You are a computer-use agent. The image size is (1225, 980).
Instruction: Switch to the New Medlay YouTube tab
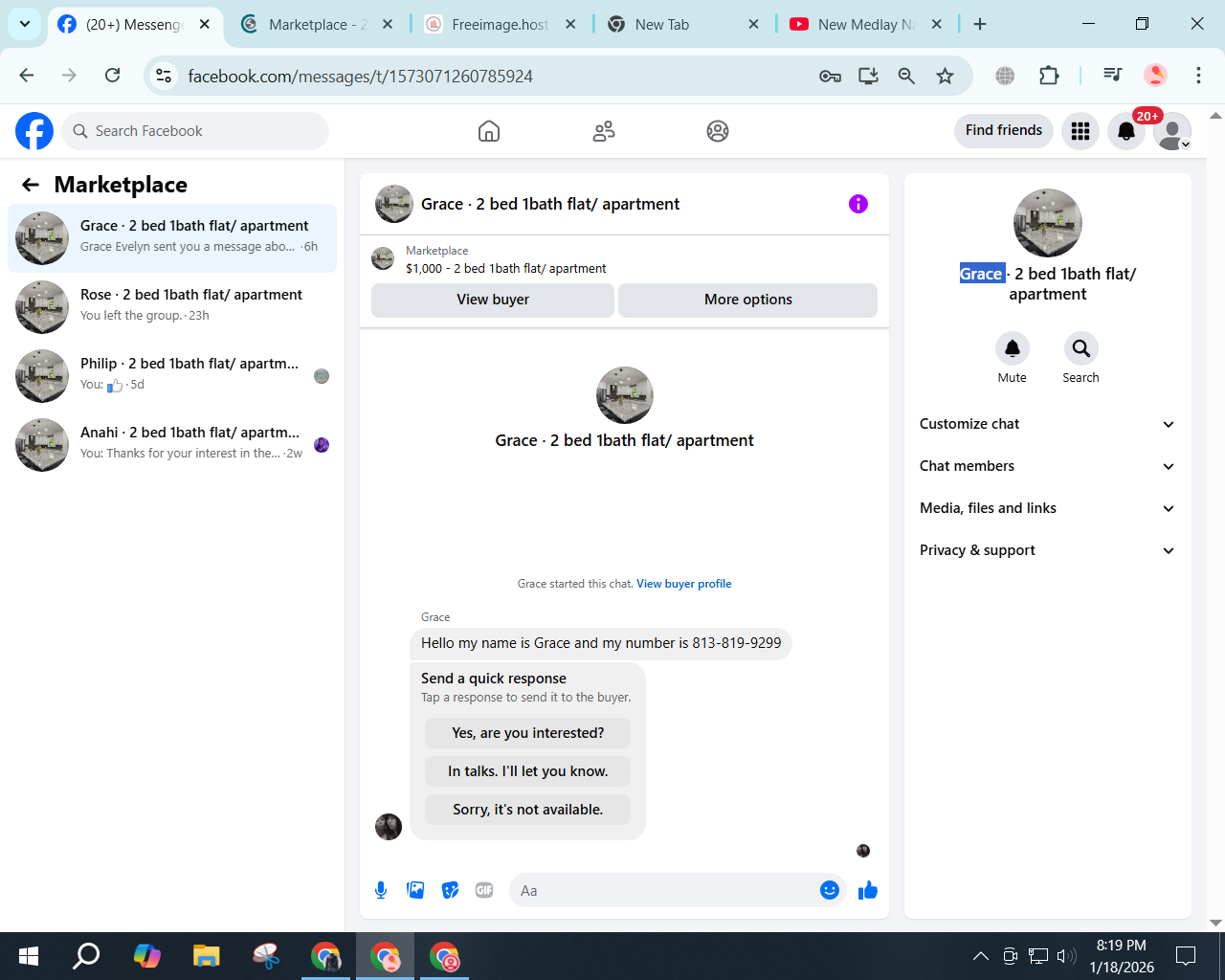867,25
